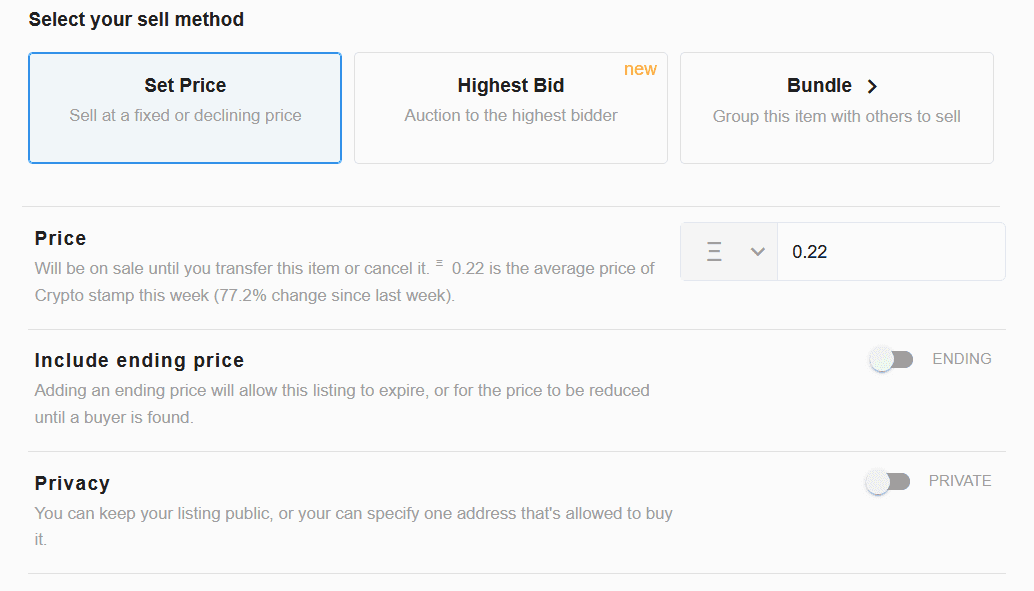1034x591 pixels.
Task: Choose the Highest Bid sell method
Action: click(510, 108)
